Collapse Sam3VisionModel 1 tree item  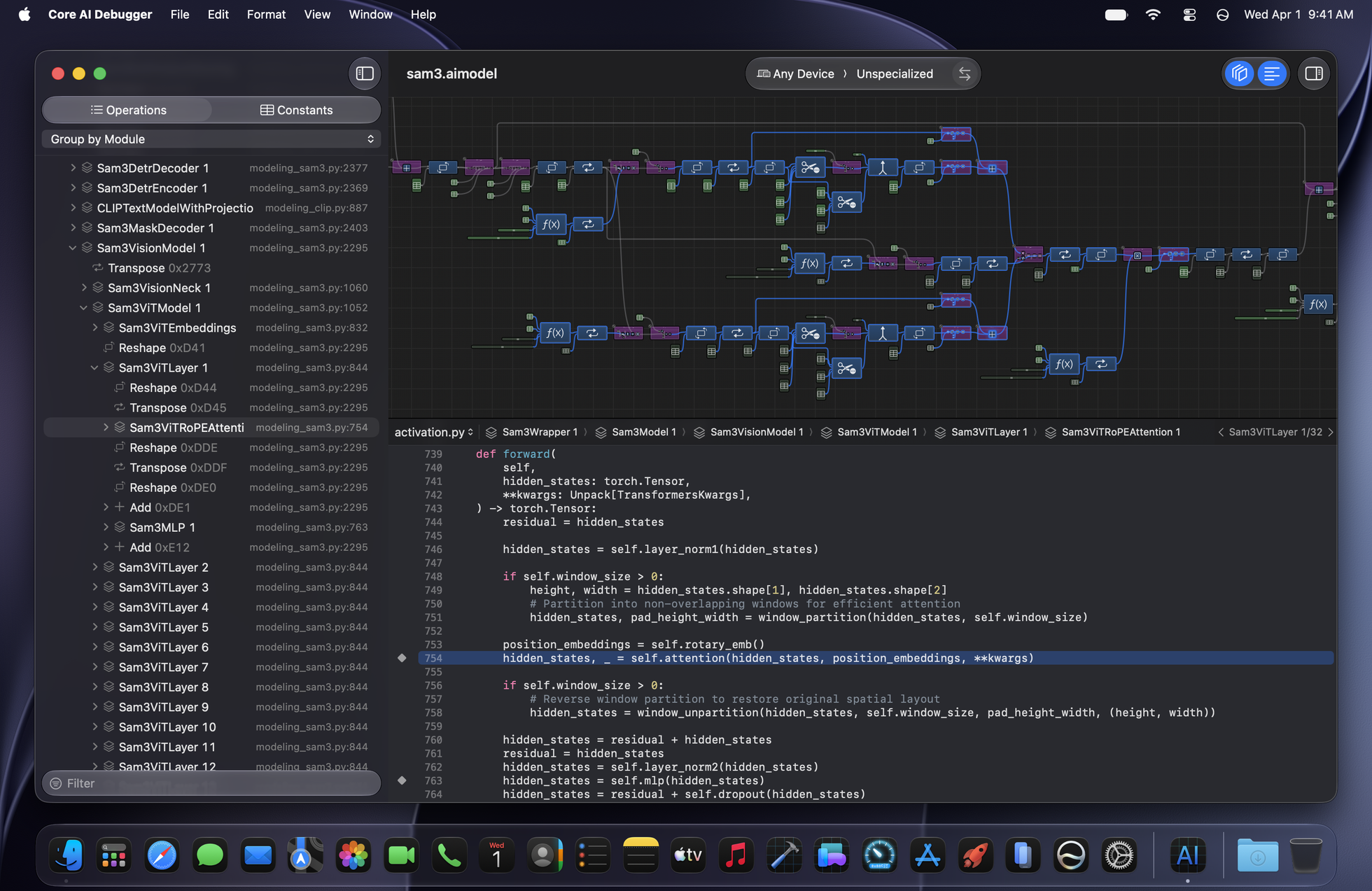[73, 248]
